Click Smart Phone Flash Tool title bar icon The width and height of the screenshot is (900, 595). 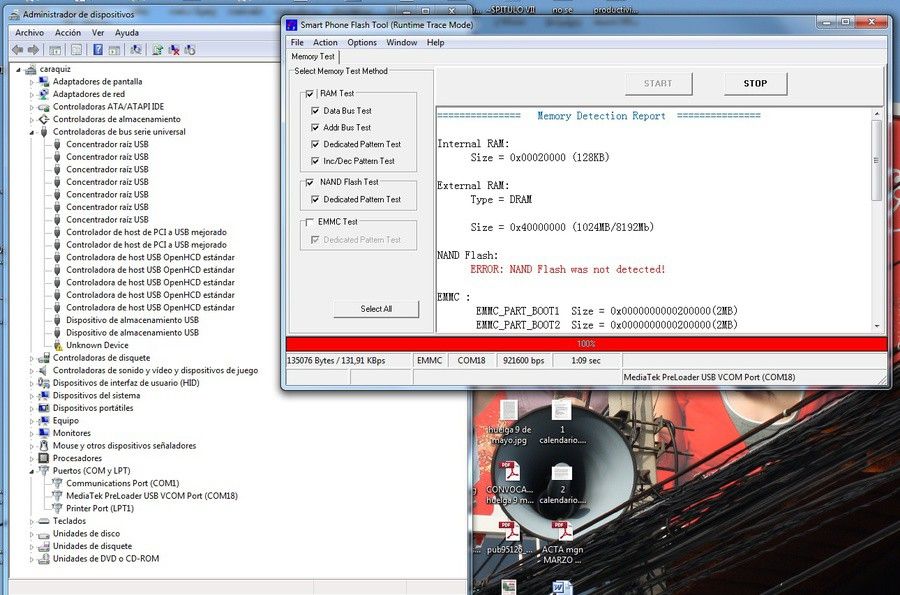pyautogui.click(x=292, y=25)
